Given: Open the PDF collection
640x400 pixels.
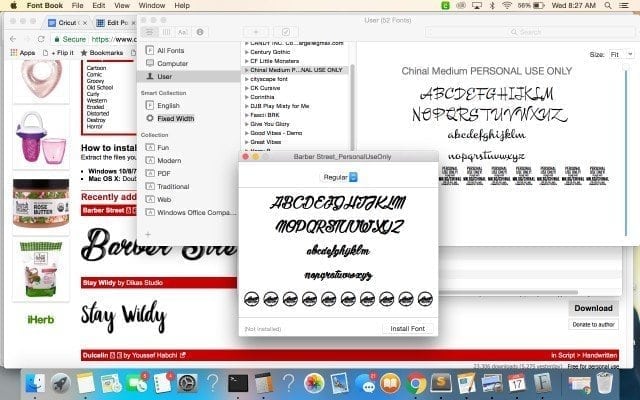Looking at the screenshot, I should (164, 173).
